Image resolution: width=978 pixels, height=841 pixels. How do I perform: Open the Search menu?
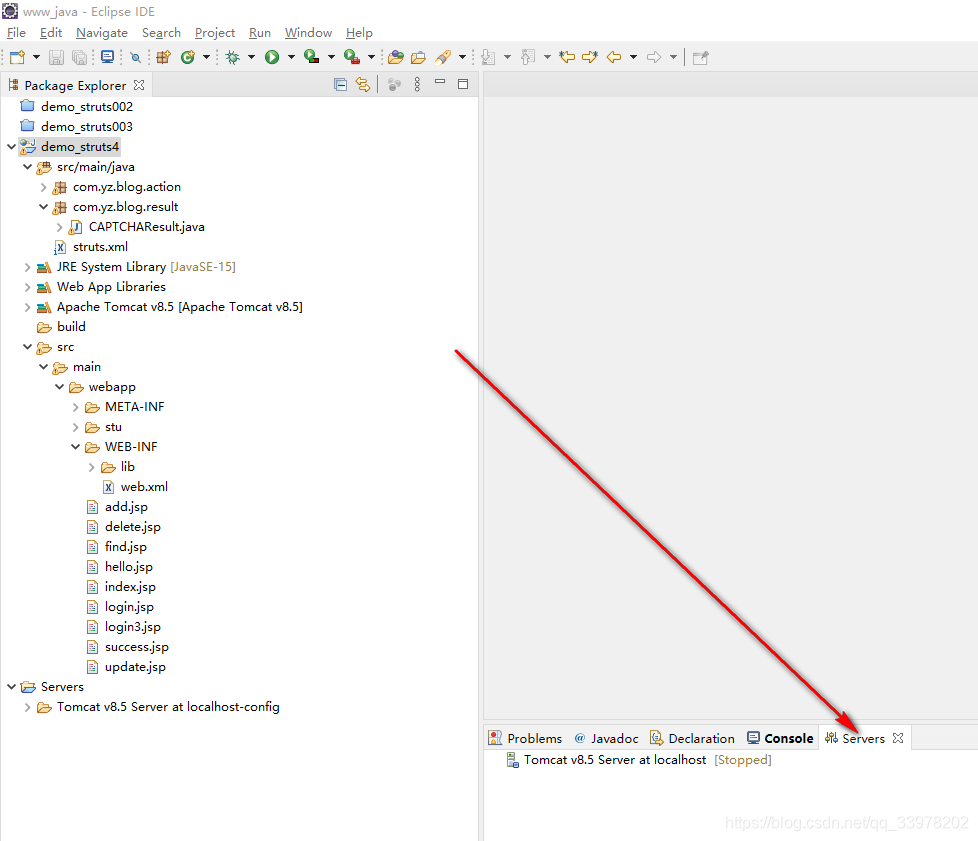pyautogui.click(x=161, y=32)
